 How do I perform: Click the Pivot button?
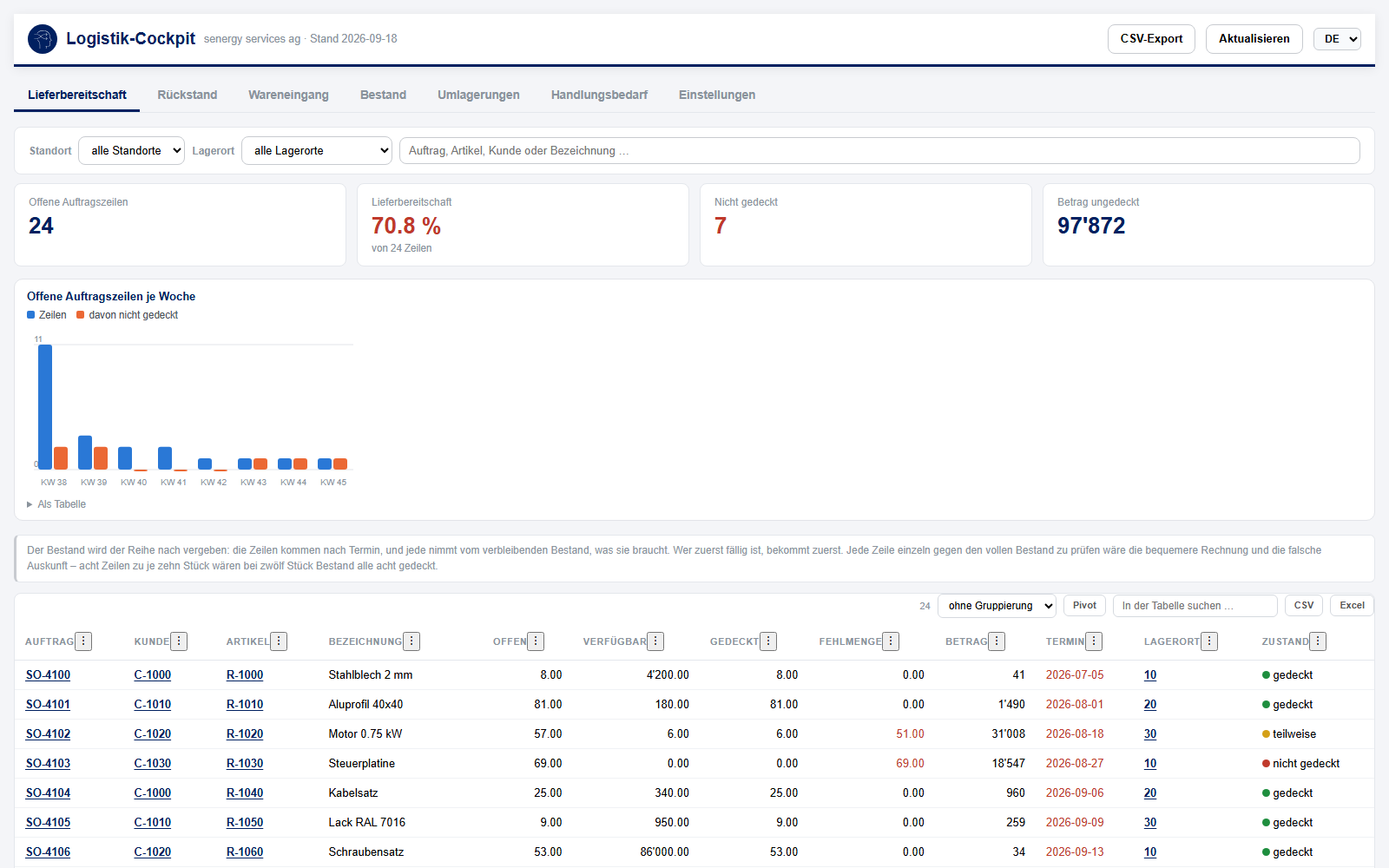[x=1084, y=606]
